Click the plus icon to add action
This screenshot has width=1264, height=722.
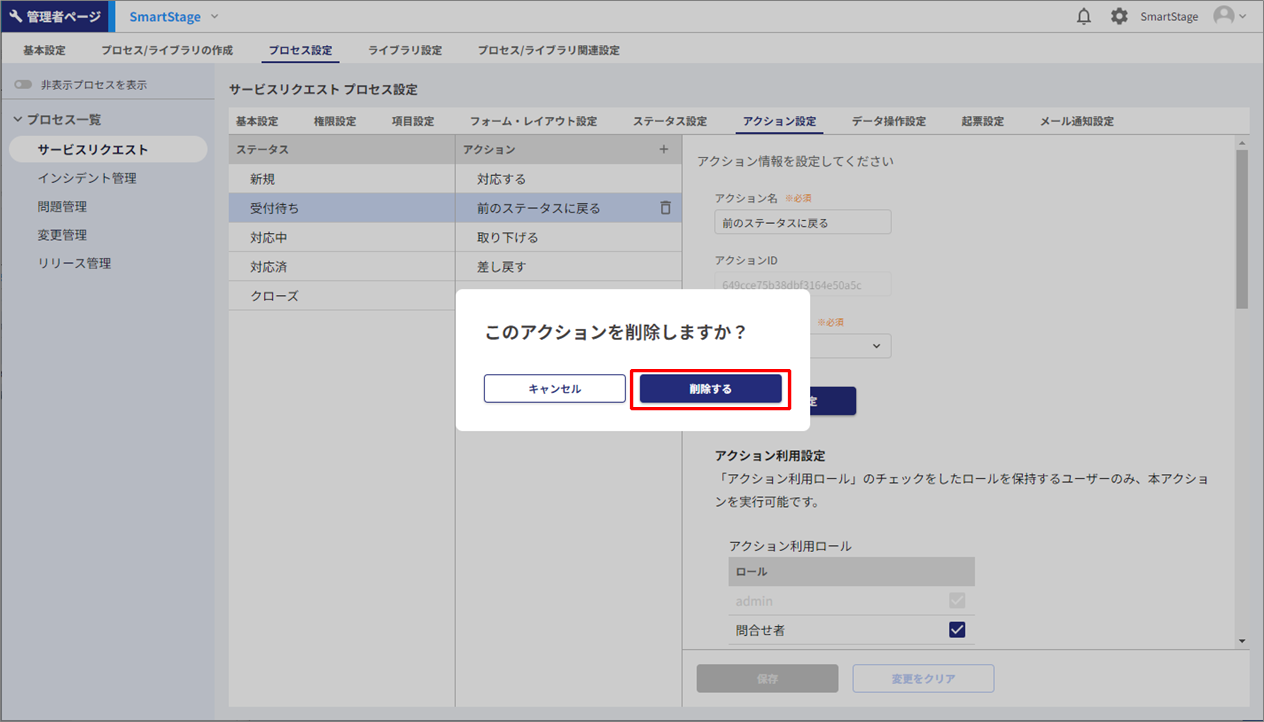coord(663,149)
